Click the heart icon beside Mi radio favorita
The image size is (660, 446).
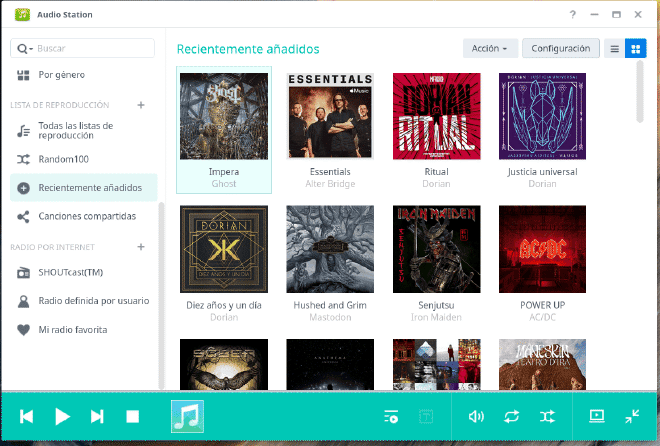(23, 330)
